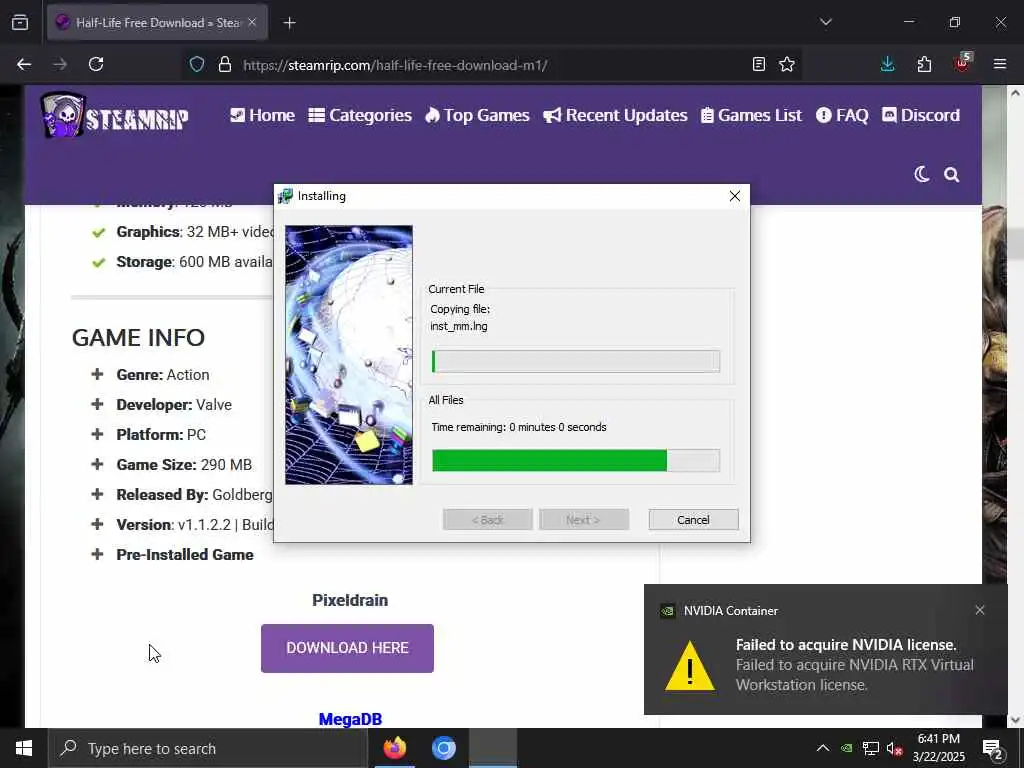Click the purple DOWNLOAD HERE button
The image size is (1024, 768).
pyautogui.click(x=347, y=648)
